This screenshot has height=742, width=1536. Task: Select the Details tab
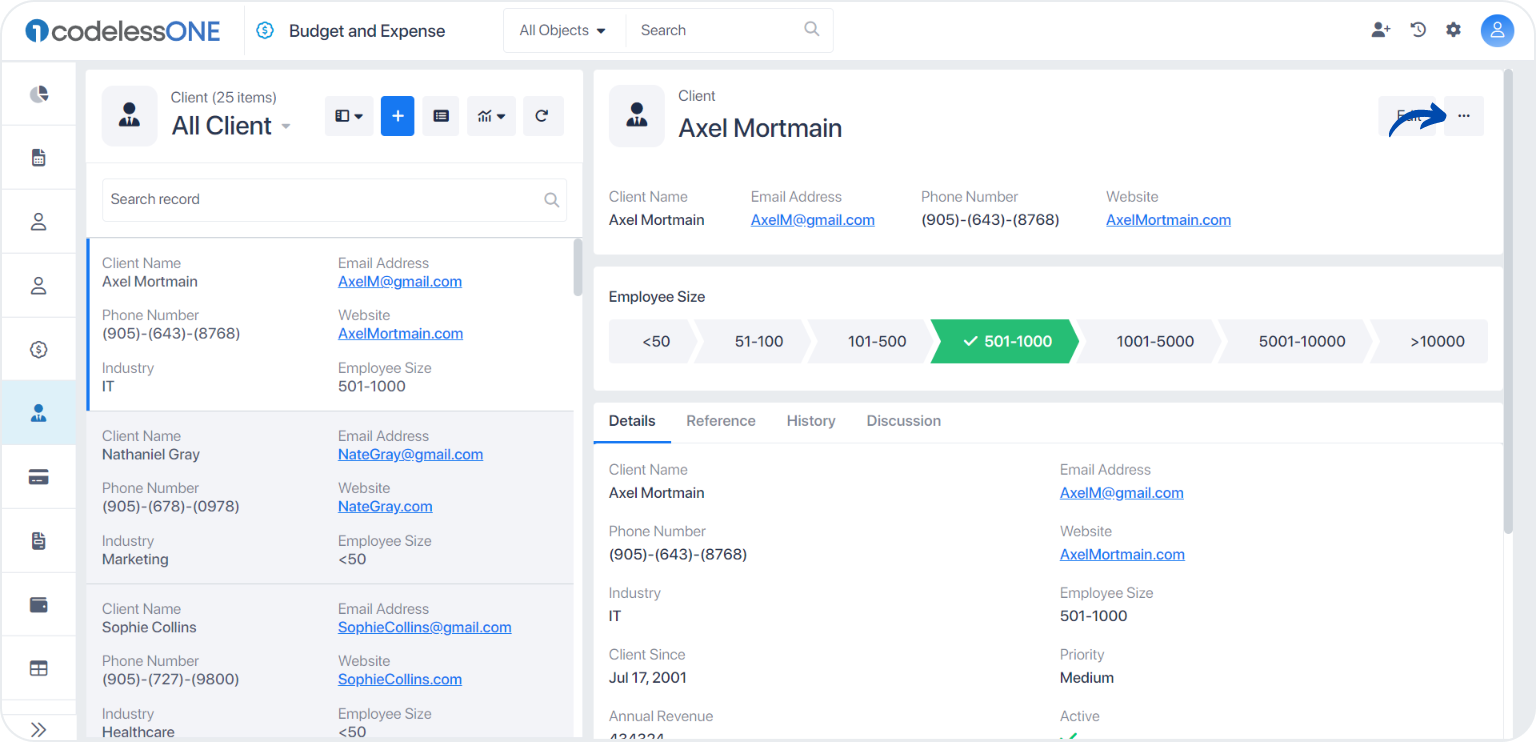(632, 421)
